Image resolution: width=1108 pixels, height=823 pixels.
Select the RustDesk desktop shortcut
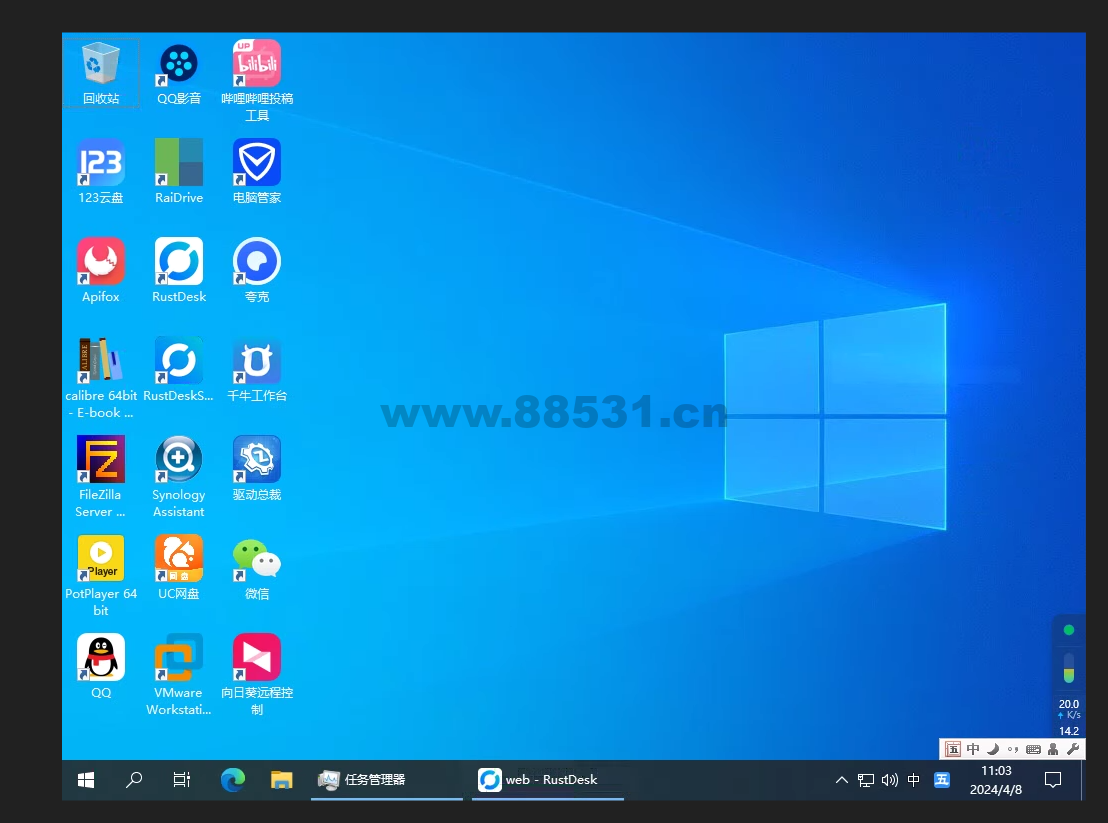coord(179,271)
